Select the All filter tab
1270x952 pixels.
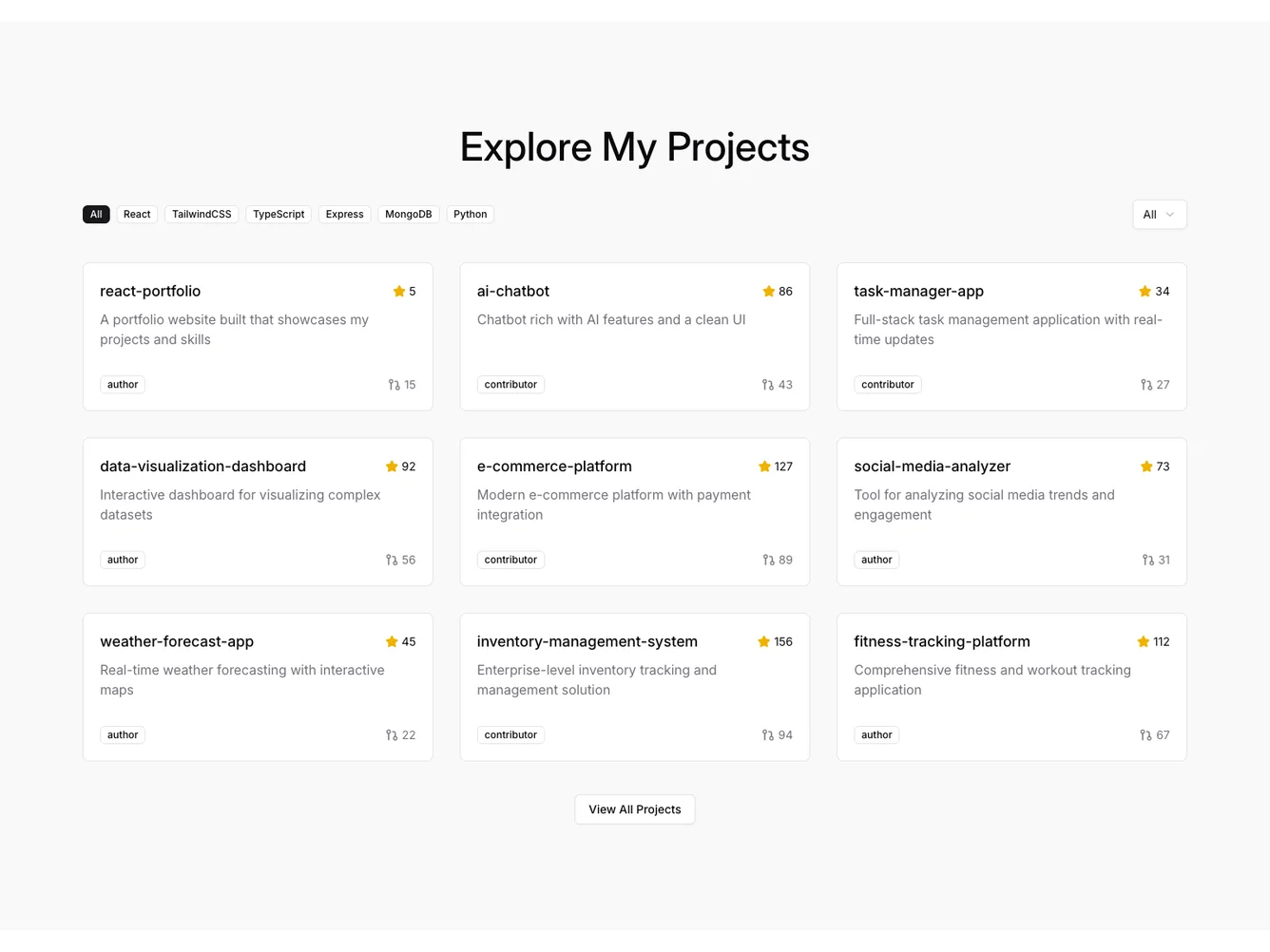pos(96,215)
